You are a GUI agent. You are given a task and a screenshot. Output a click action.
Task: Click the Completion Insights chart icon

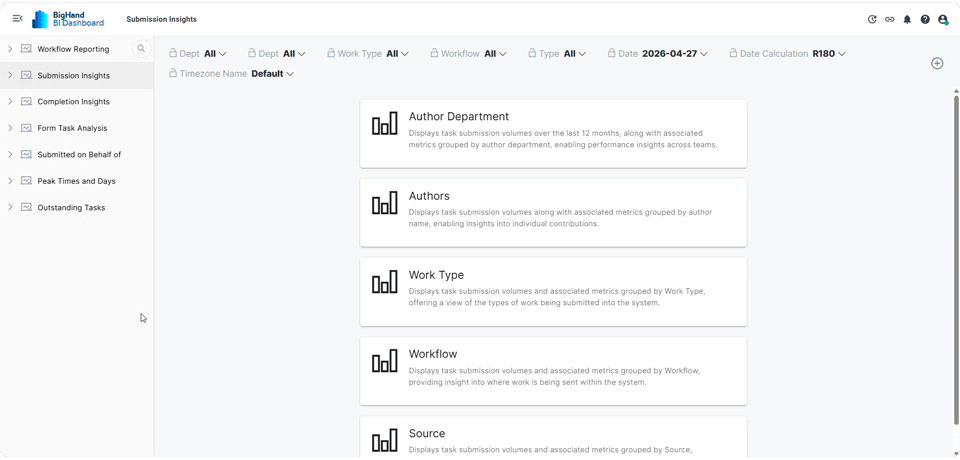(26, 102)
